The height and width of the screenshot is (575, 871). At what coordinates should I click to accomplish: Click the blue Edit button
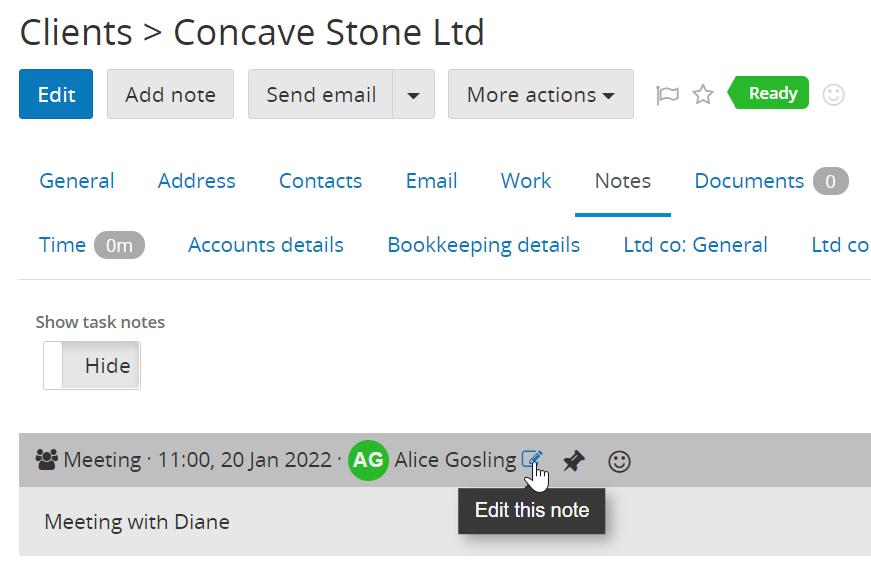(56, 94)
